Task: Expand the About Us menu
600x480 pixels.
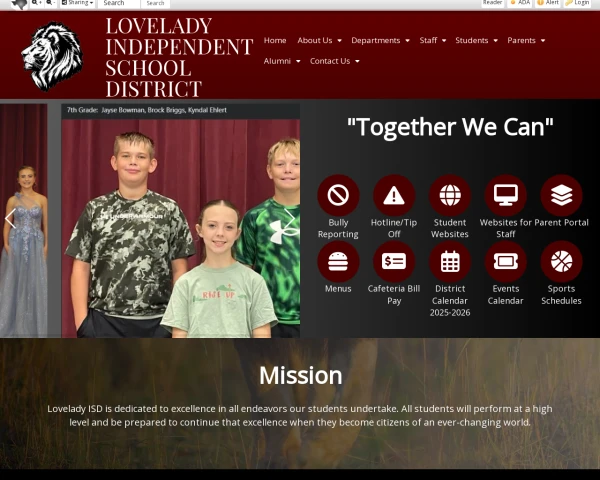Action: (319, 41)
